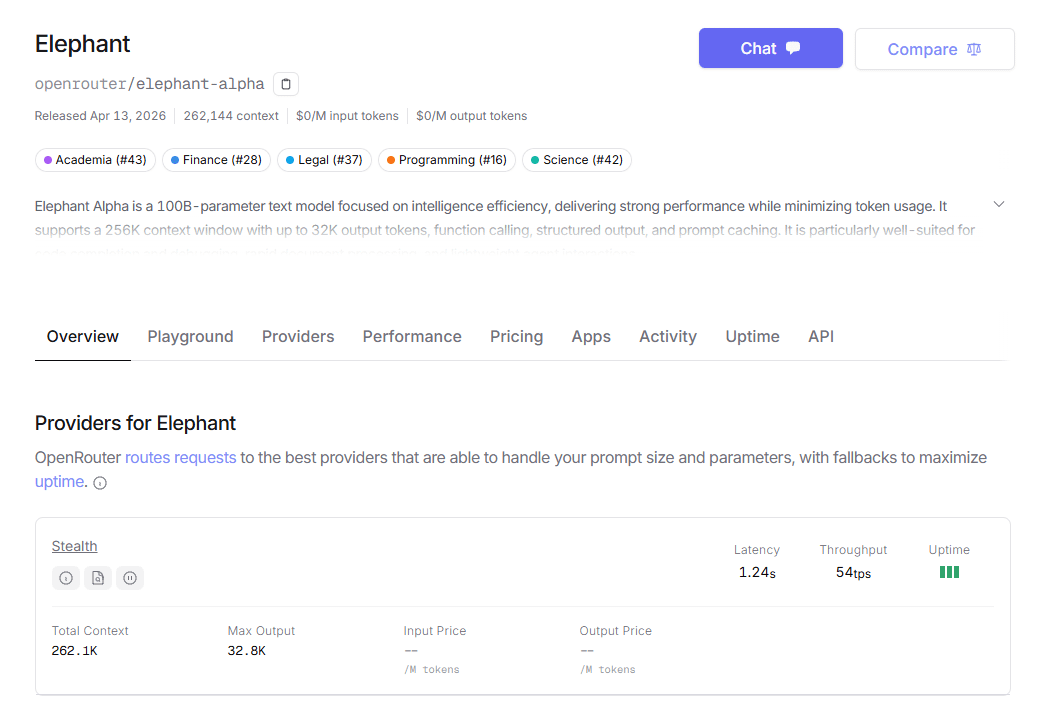This screenshot has height=720, width=1038.
Task: Open the Stealth provider link
Action: pos(75,547)
